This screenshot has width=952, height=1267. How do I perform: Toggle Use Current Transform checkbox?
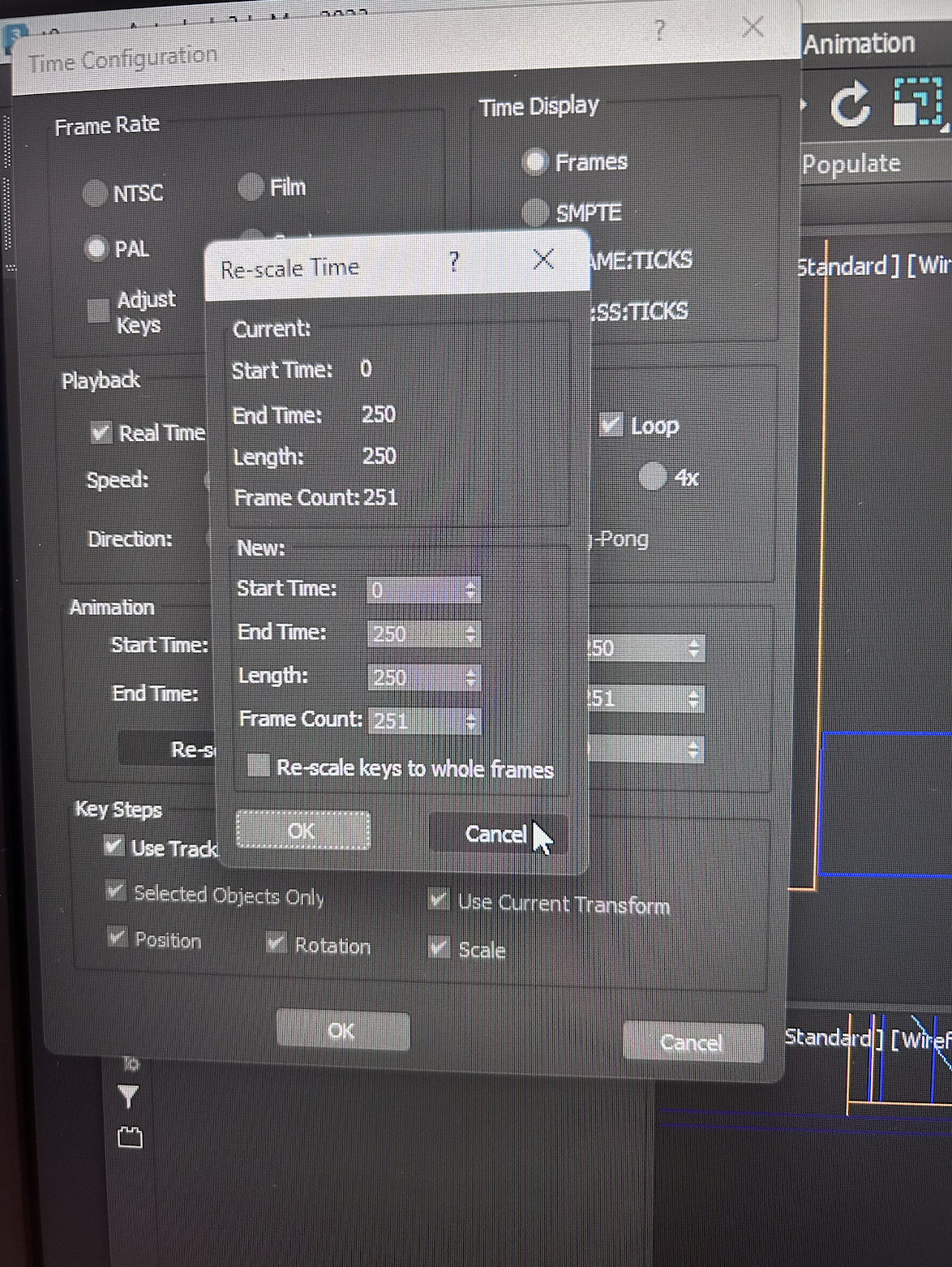coord(439,900)
